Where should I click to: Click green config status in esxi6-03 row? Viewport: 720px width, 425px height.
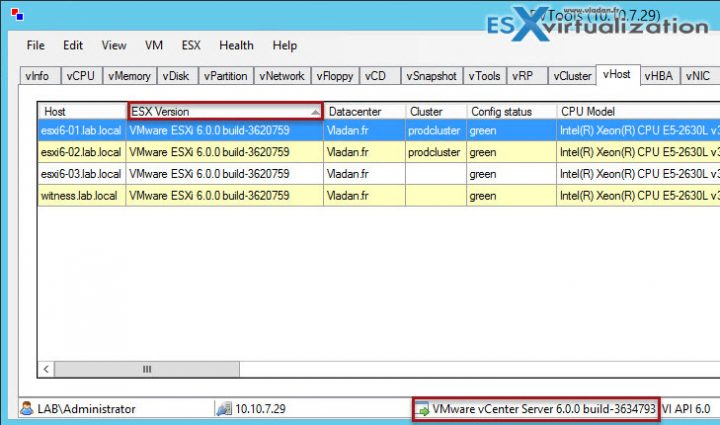(511, 174)
